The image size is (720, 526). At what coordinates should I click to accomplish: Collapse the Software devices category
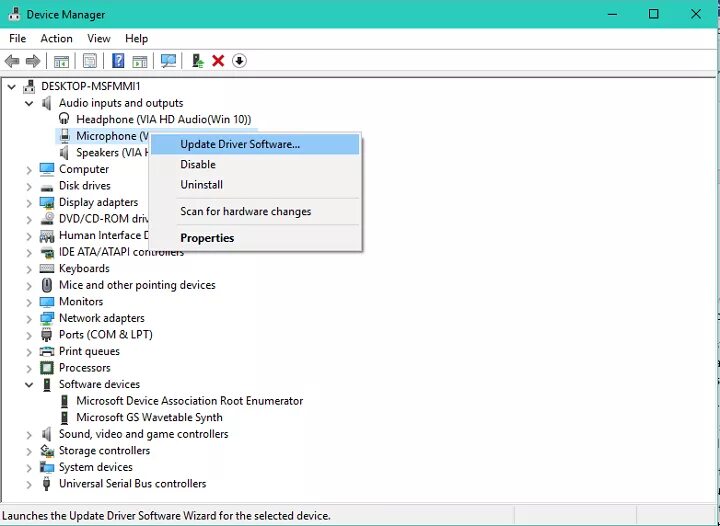point(29,385)
